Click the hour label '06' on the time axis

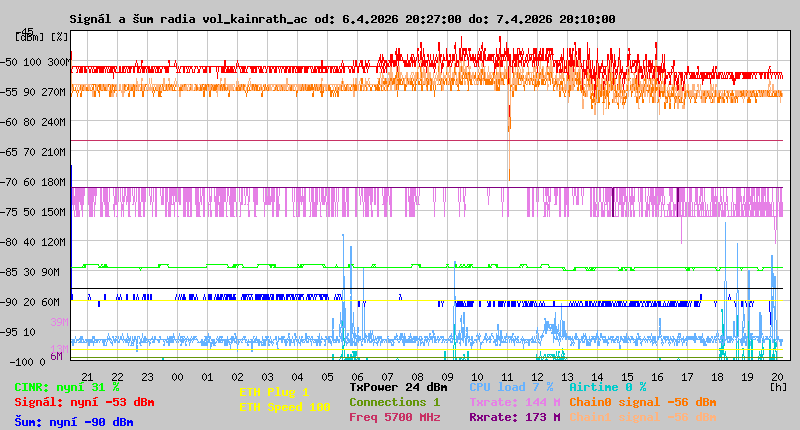tap(357, 377)
